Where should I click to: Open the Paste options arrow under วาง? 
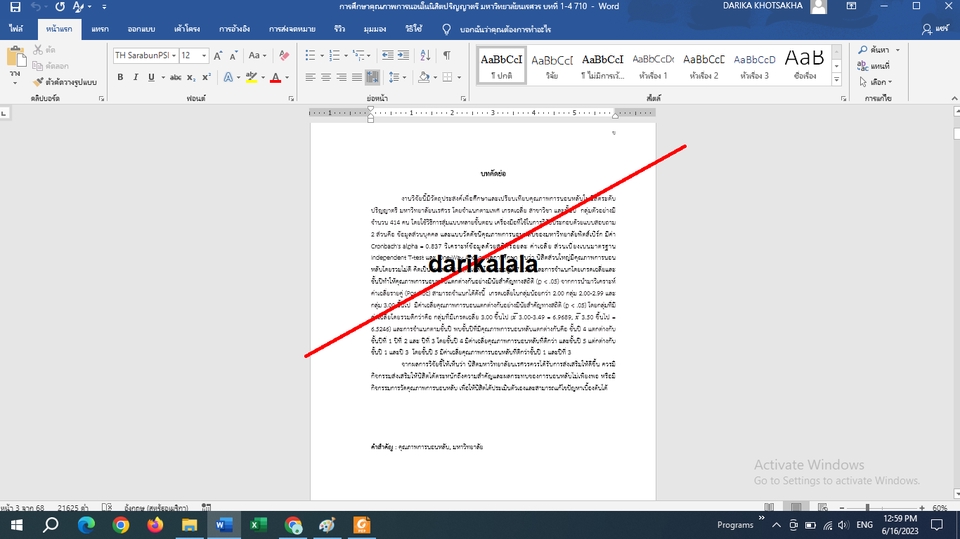pyautogui.click(x=15, y=82)
